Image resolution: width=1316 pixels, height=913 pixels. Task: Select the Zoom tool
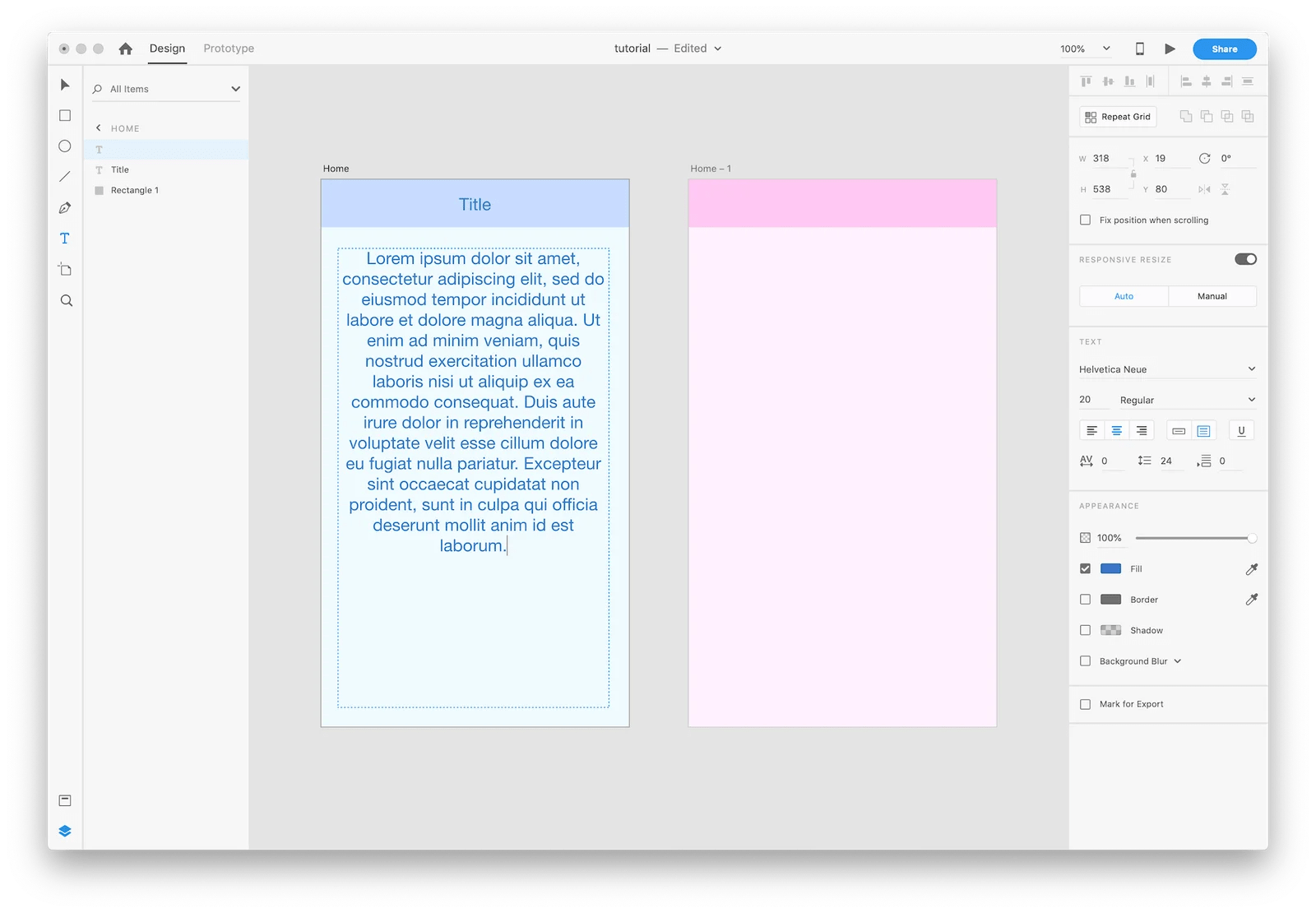click(x=67, y=301)
